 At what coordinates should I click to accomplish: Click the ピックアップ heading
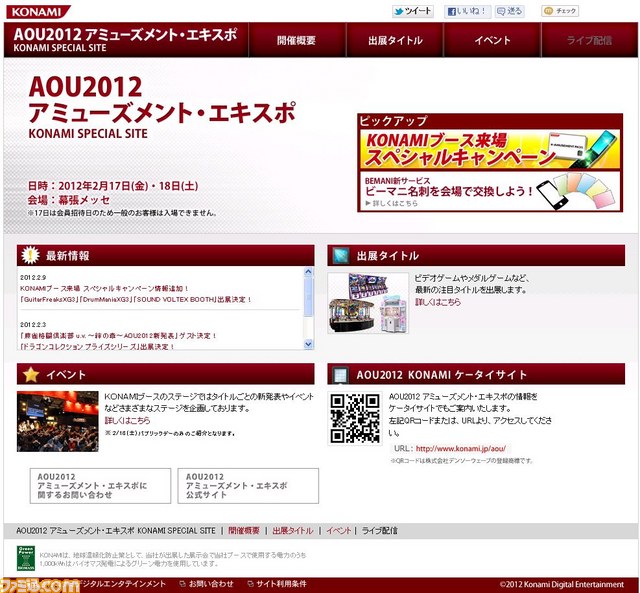(x=393, y=121)
